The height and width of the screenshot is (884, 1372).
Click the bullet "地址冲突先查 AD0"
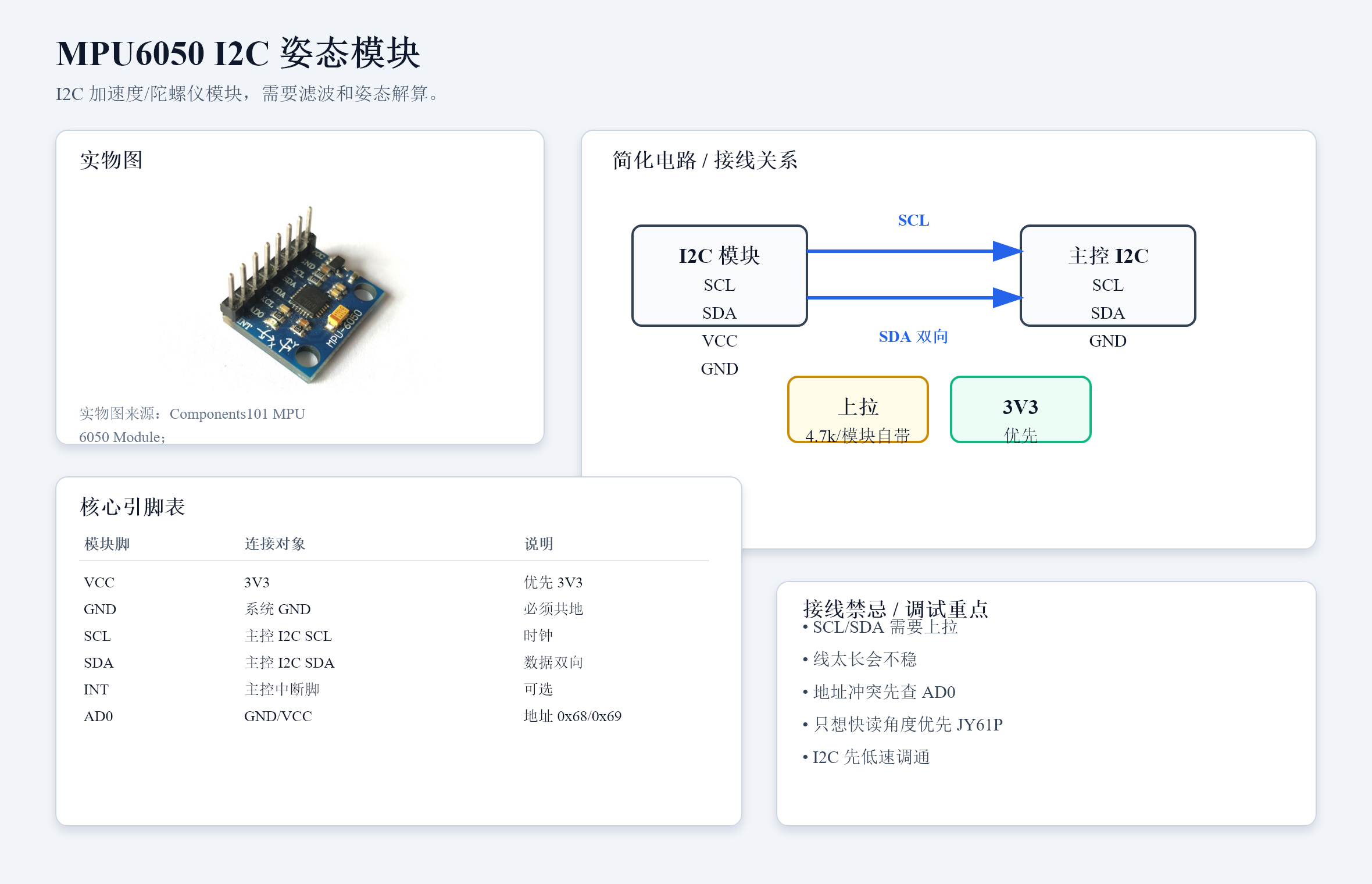click(x=879, y=692)
